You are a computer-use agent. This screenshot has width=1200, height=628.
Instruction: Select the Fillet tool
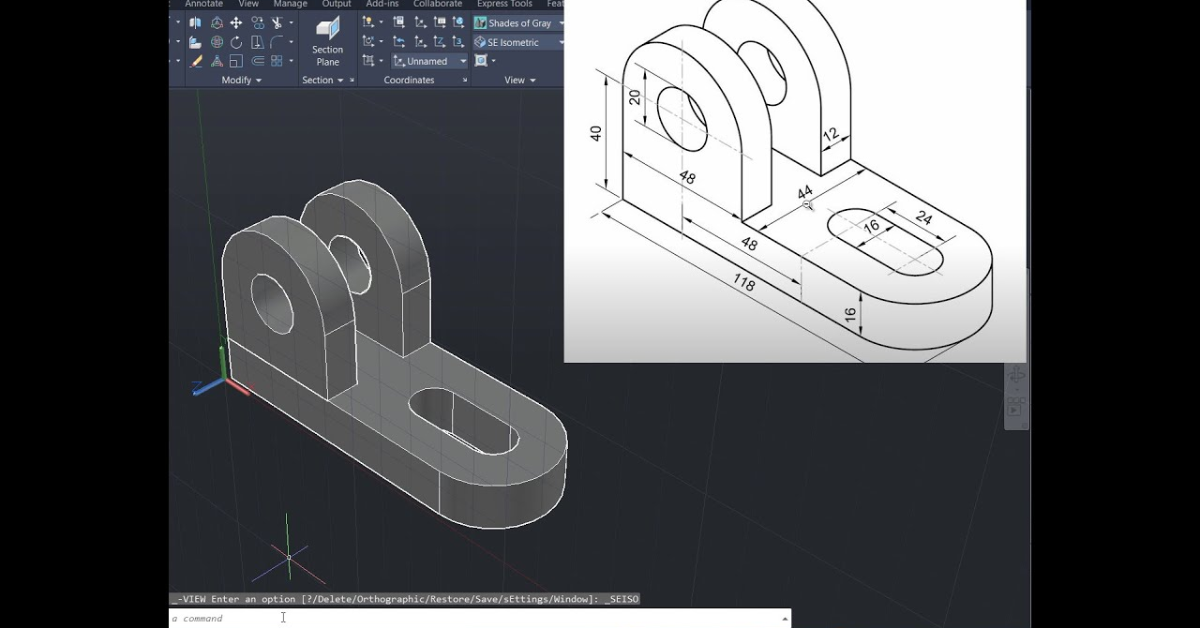point(277,42)
